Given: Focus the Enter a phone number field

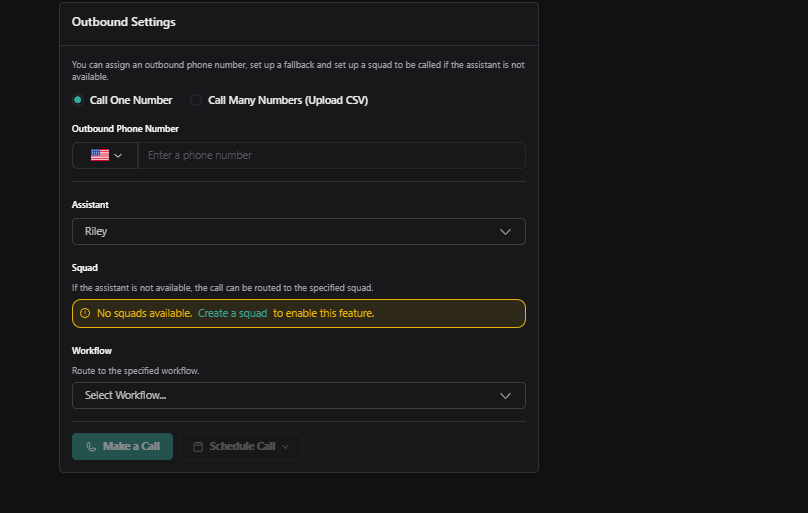Looking at the screenshot, I should click(x=330, y=155).
